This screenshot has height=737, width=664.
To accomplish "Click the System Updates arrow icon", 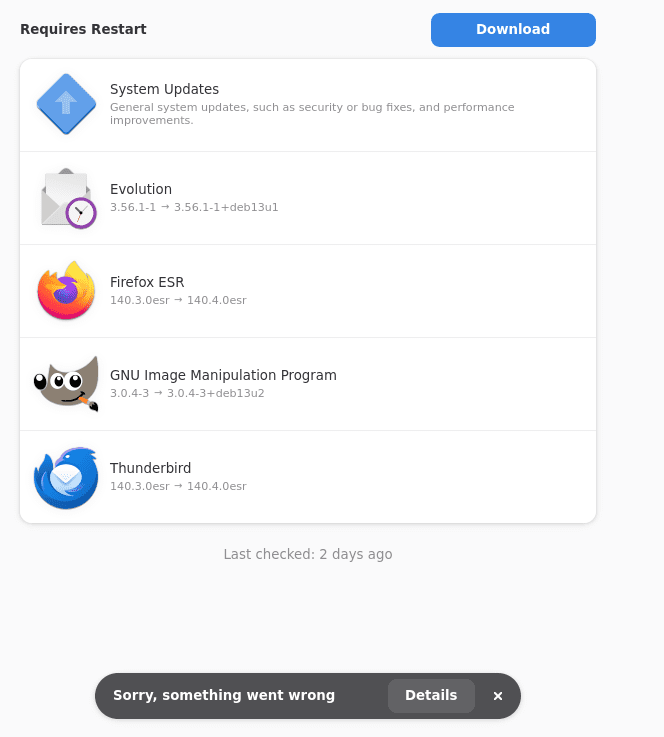I will [x=66, y=104].
